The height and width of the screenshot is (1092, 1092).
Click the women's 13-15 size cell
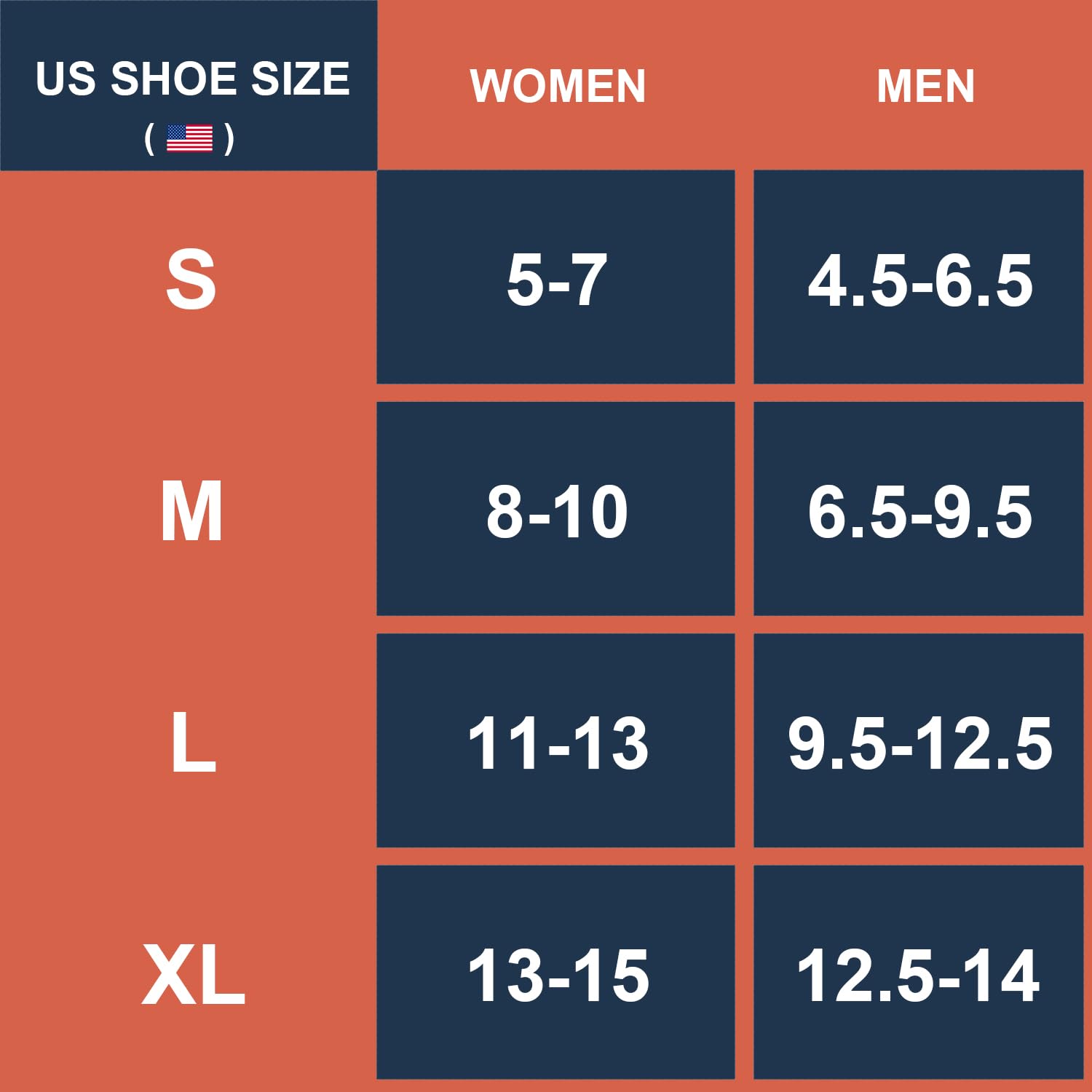558,976
